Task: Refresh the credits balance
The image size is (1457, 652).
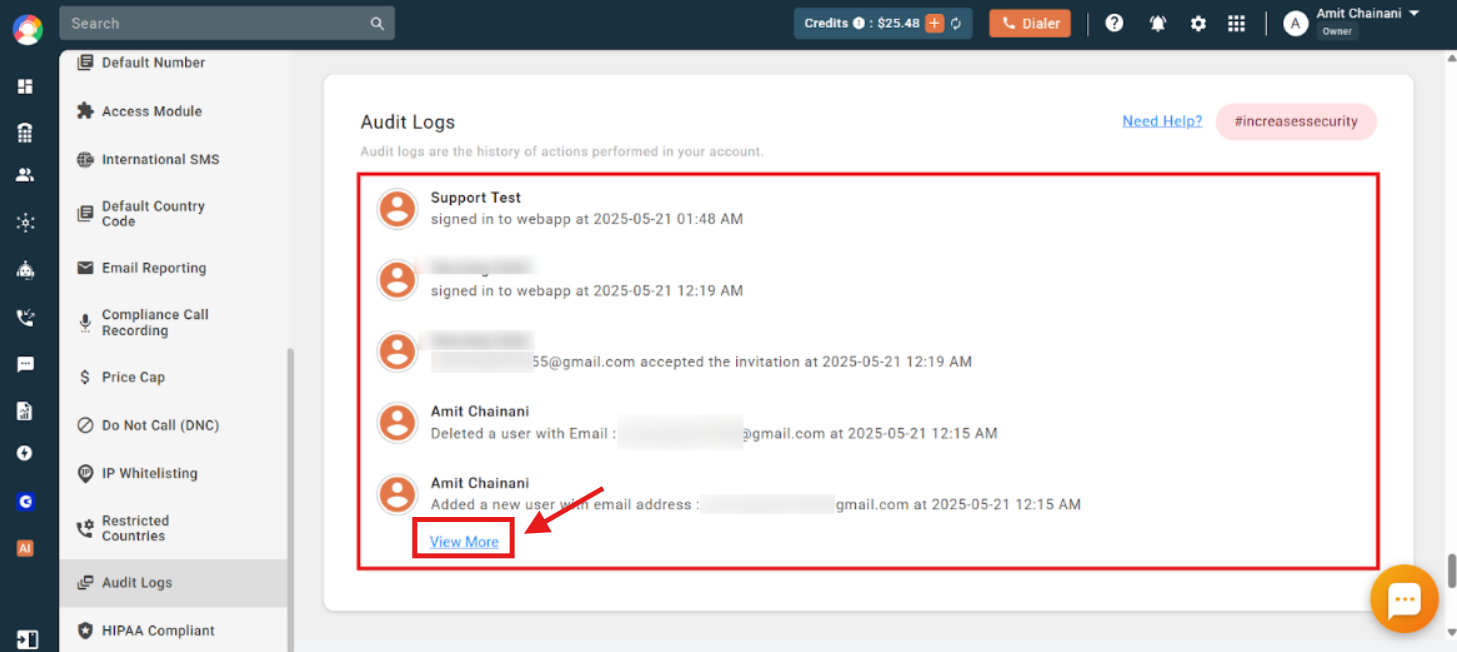Action: point(956,23)
